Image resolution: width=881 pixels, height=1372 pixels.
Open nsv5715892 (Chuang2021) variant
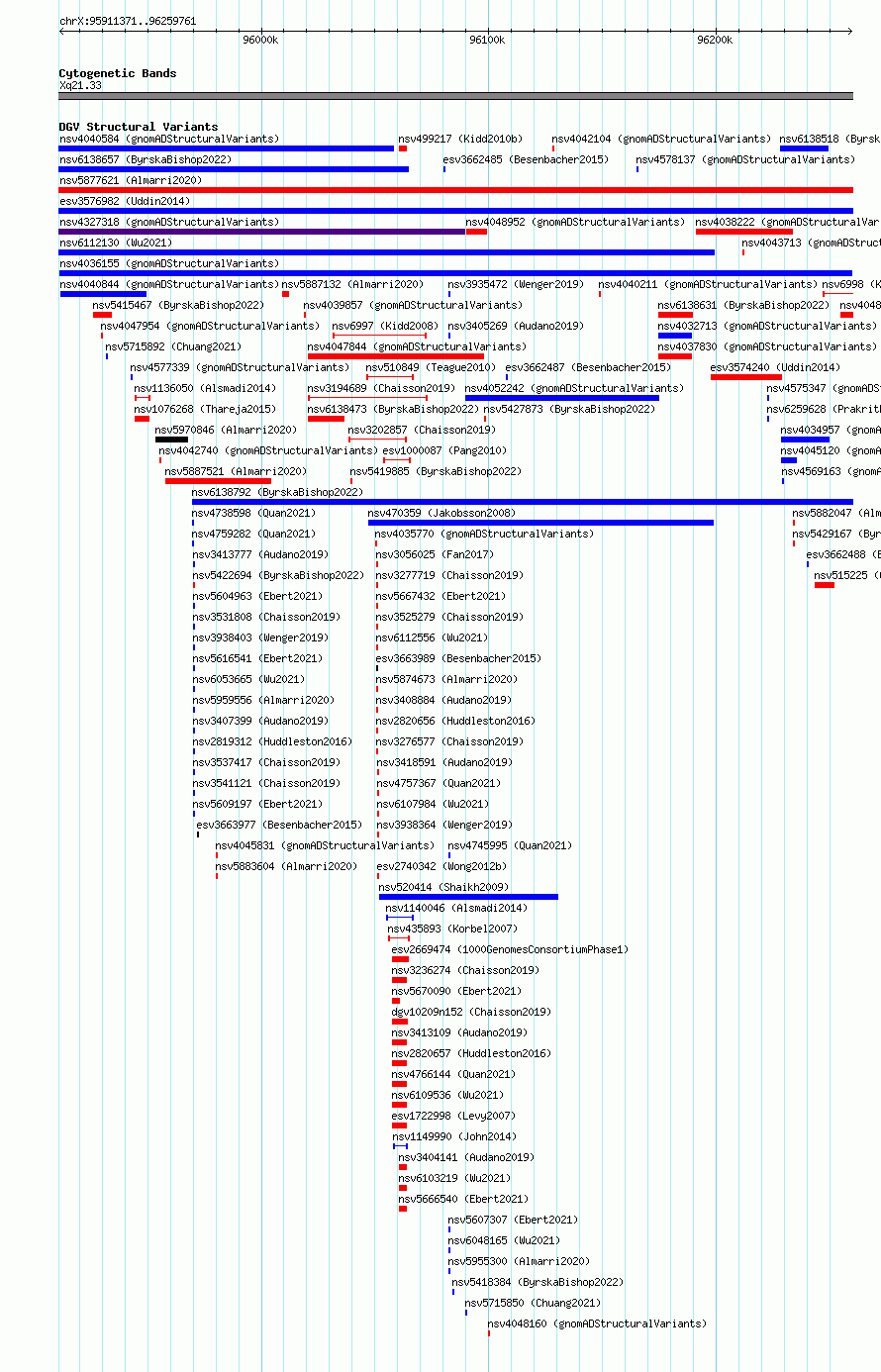[x=173, y=346]
